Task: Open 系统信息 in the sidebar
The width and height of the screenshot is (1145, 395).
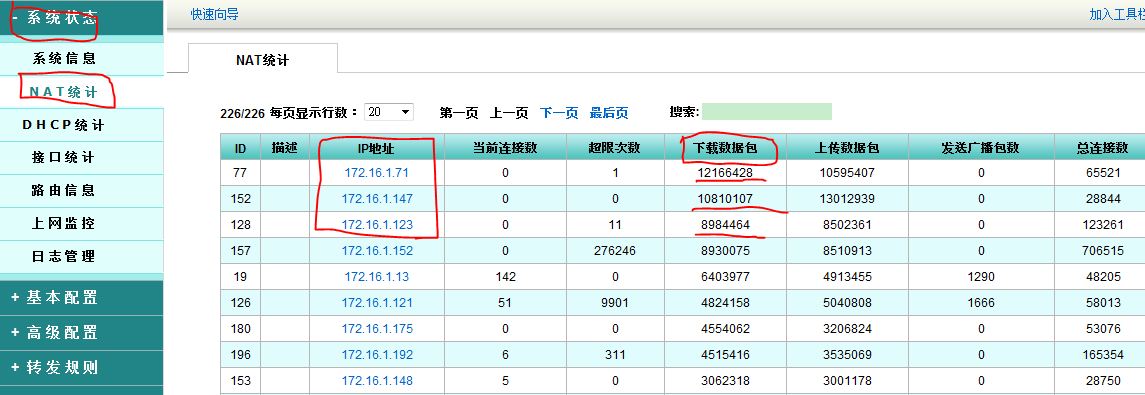Action: [64, 58]
